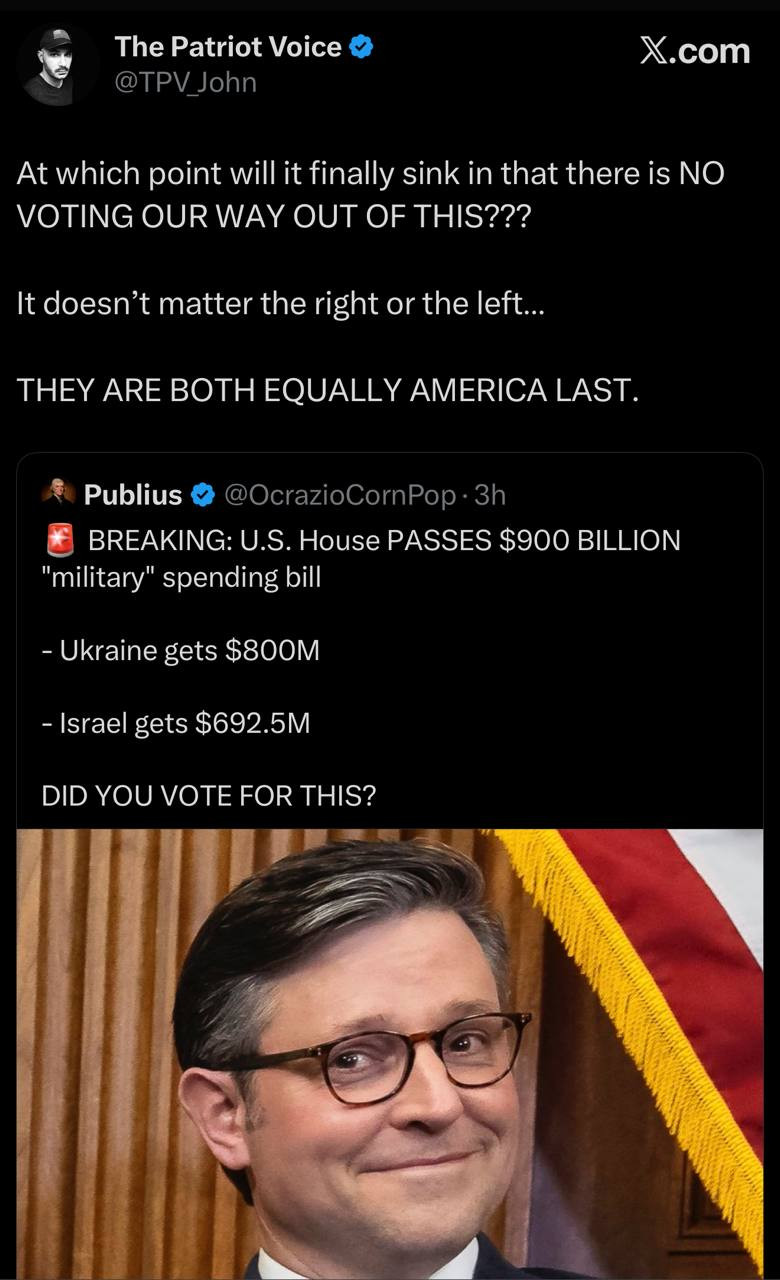This screenshot has width=780, height=1280.
Task: Open The Patriot Voice display name
Action: click(228, 46)
